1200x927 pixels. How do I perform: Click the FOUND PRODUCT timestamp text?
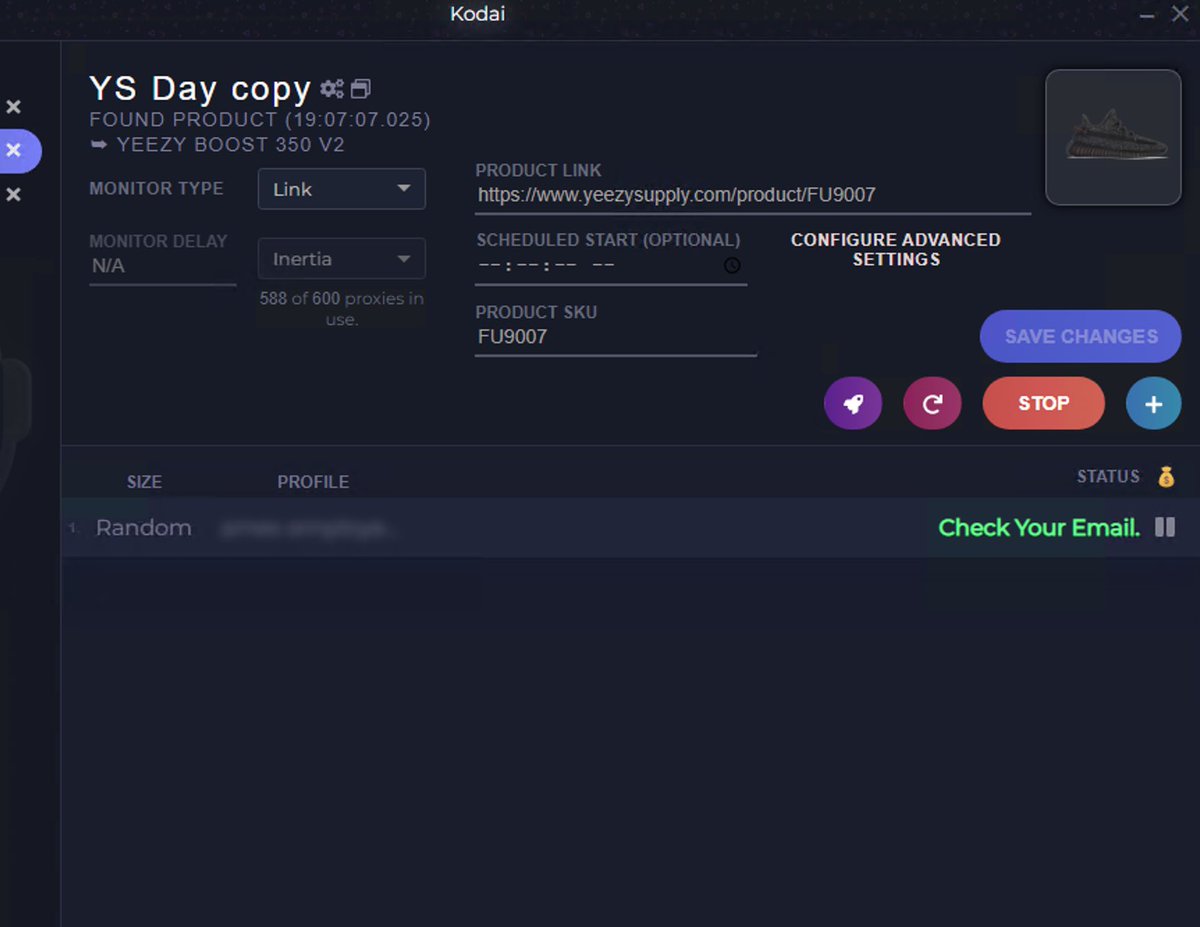pyautogui.click(x=260, y=120)
